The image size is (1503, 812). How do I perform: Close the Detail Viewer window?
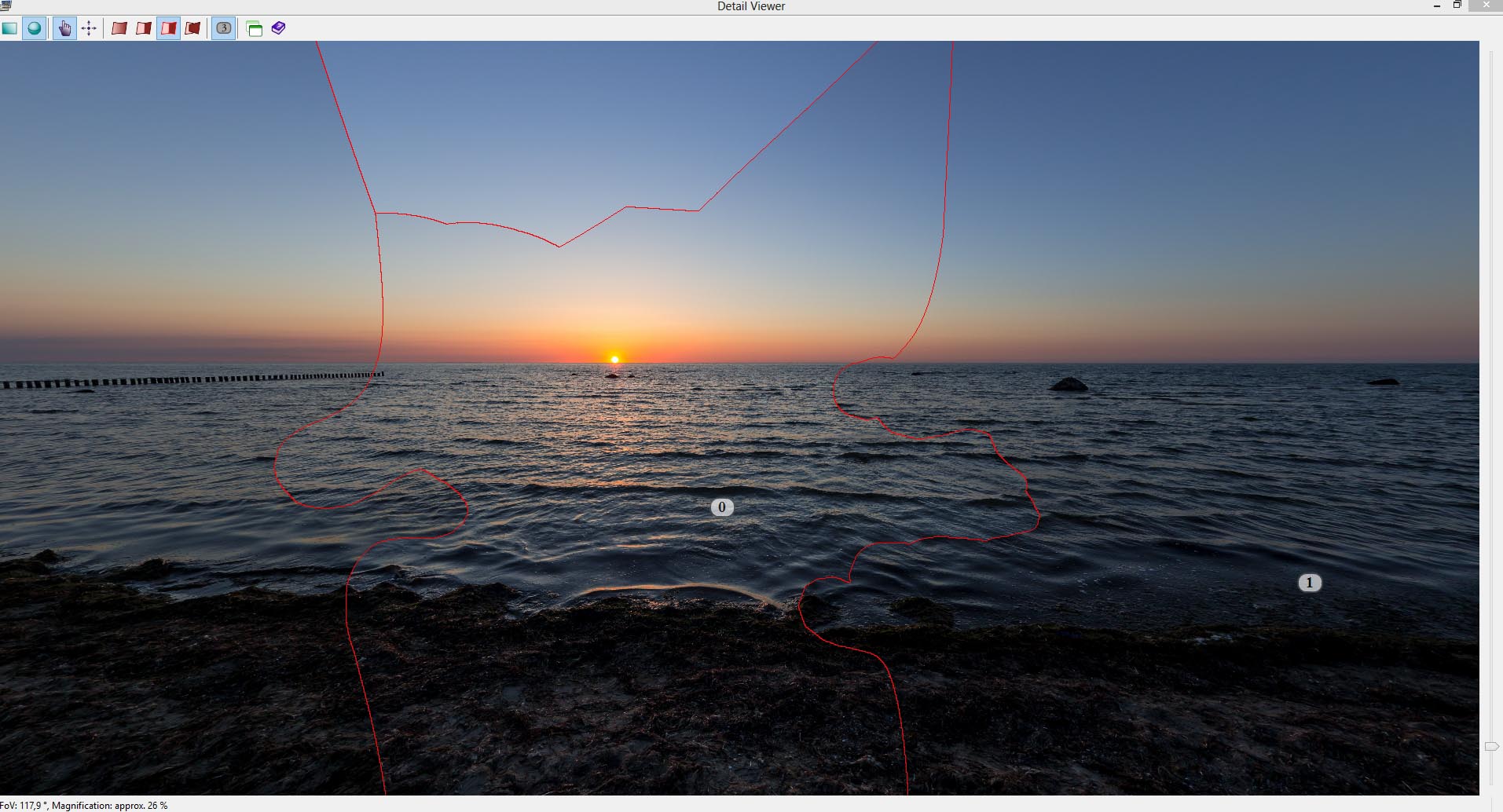coord(1486,5)
